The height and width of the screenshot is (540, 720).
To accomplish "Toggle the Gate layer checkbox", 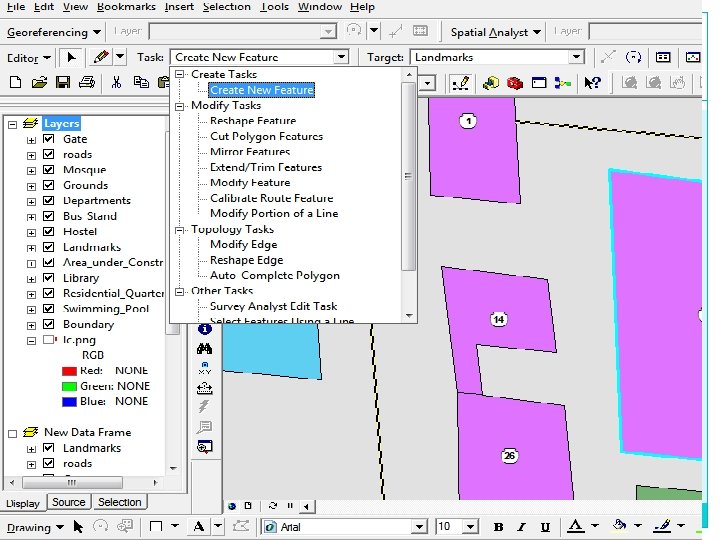I will click(48, 139).
